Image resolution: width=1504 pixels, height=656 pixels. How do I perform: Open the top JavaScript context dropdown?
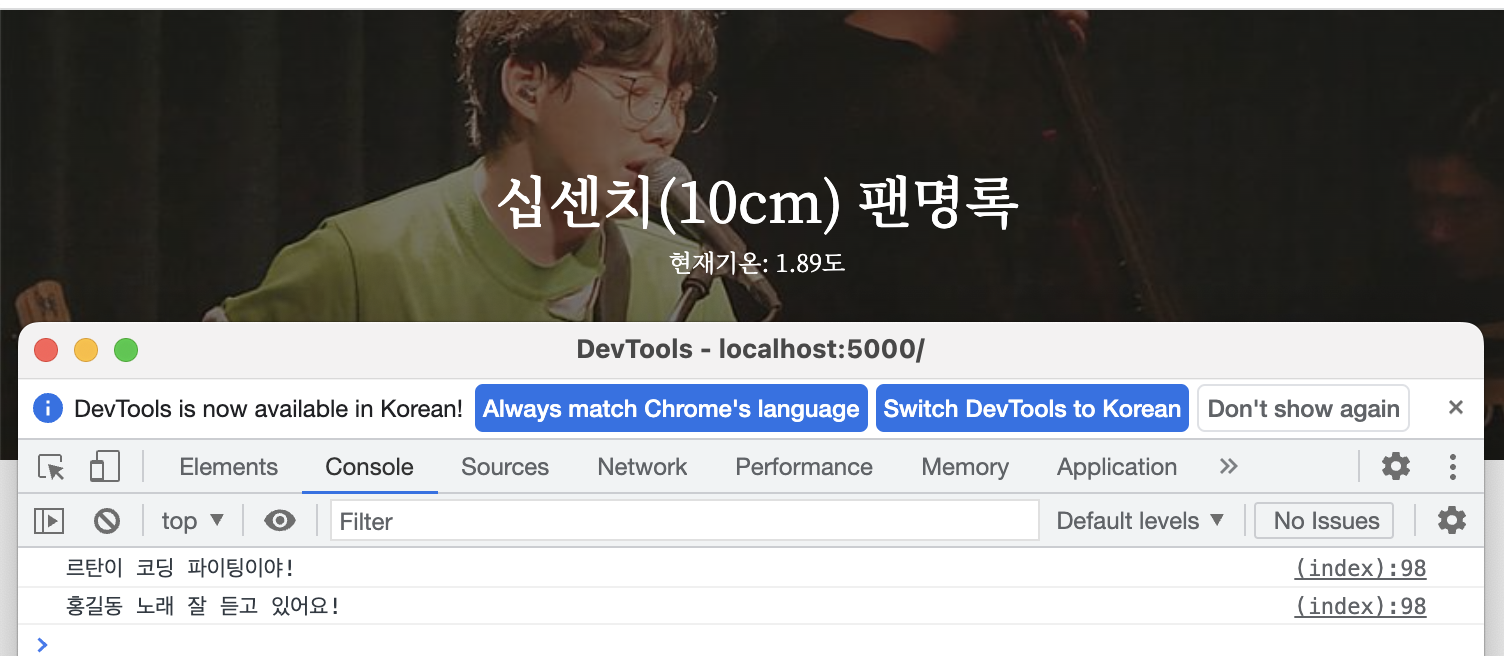click(x=193, y=520)
